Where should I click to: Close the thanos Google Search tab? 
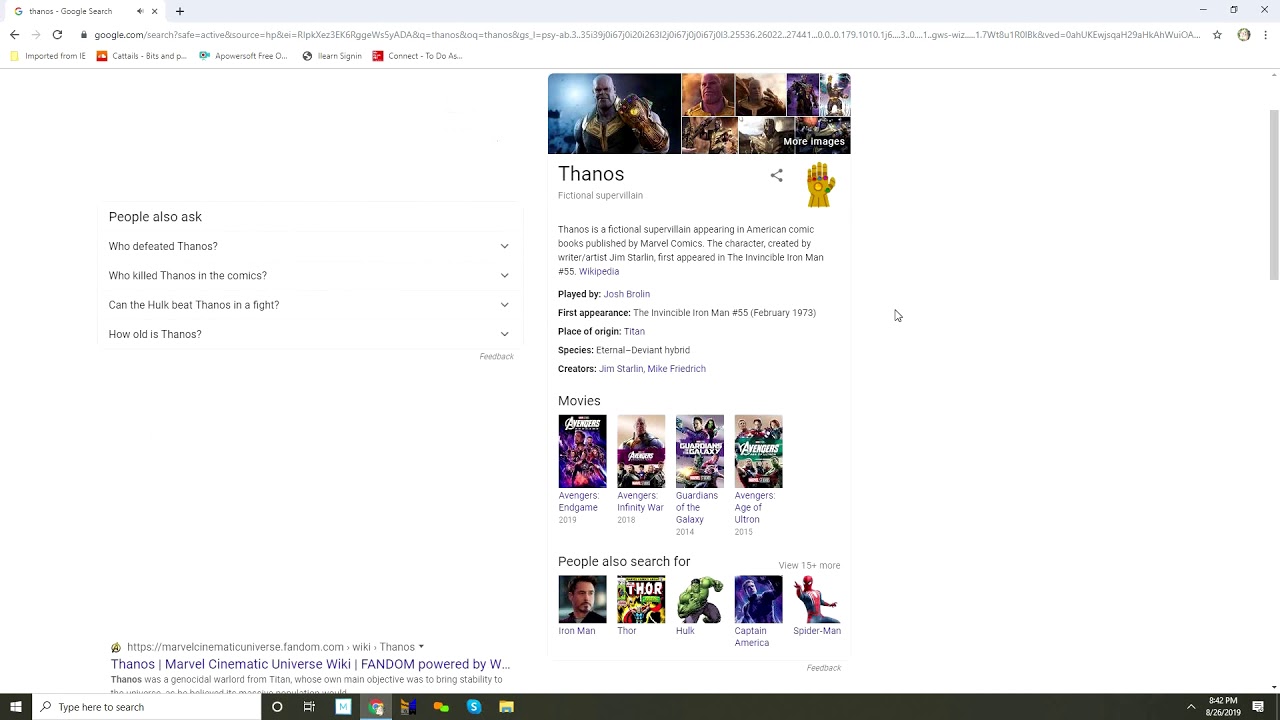tap(154, 11)
